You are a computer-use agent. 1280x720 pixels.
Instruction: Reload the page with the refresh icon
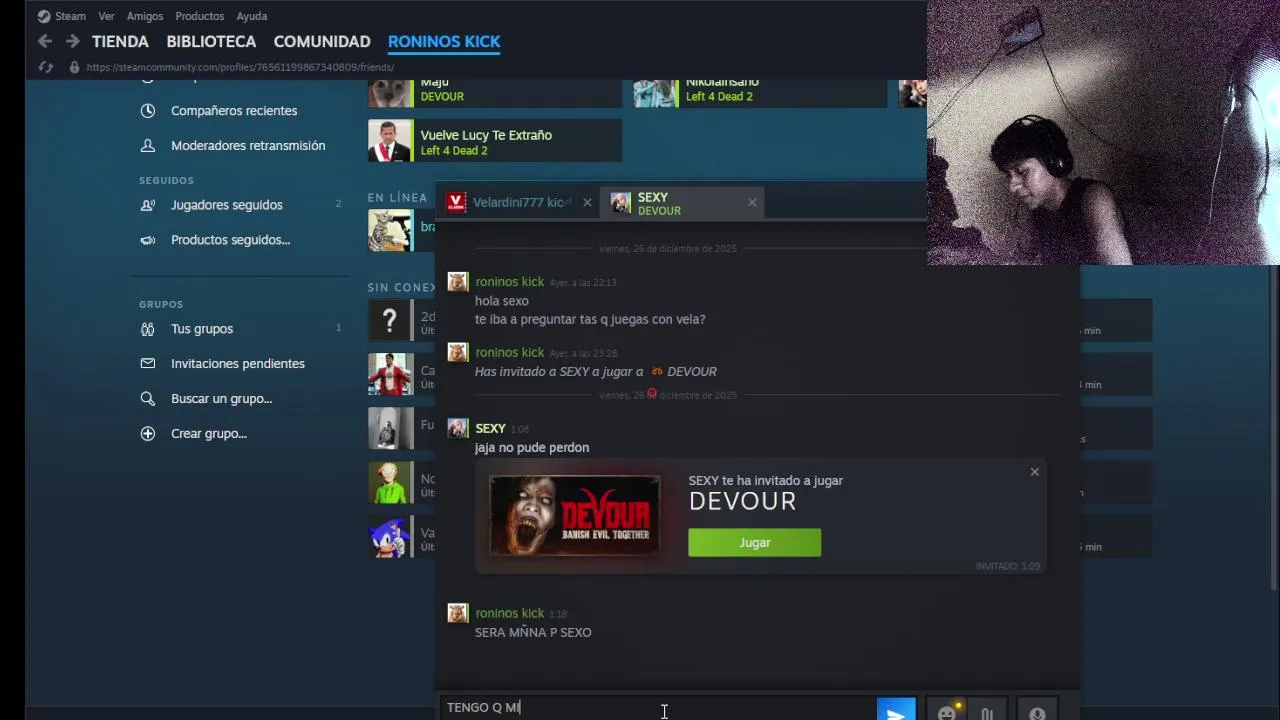pos(45,67)
